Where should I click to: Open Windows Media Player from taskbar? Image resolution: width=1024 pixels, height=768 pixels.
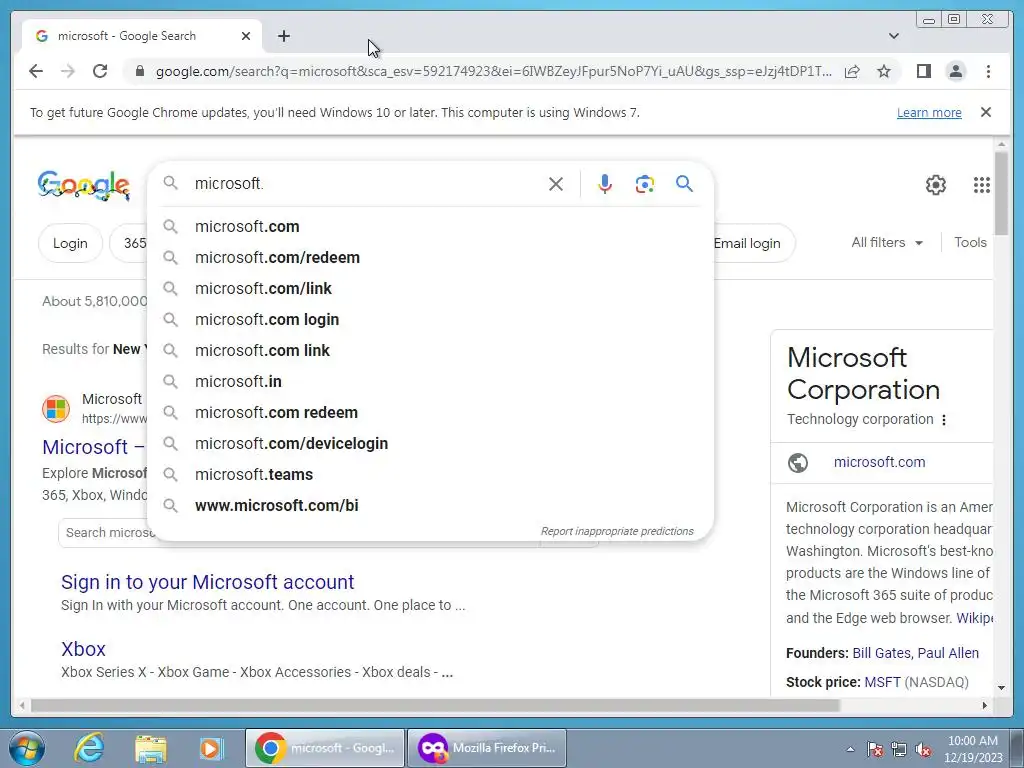[x=212, y=748]
